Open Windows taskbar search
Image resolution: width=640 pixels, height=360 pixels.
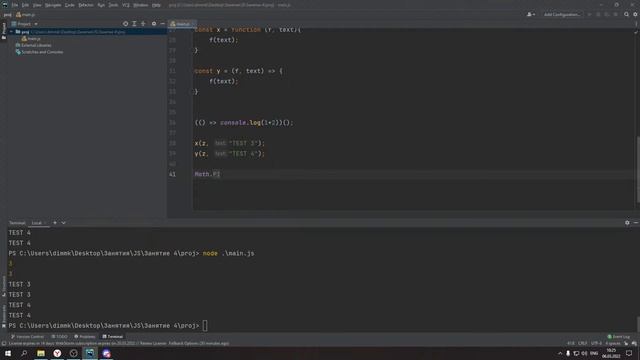click(x=24, y=353)
